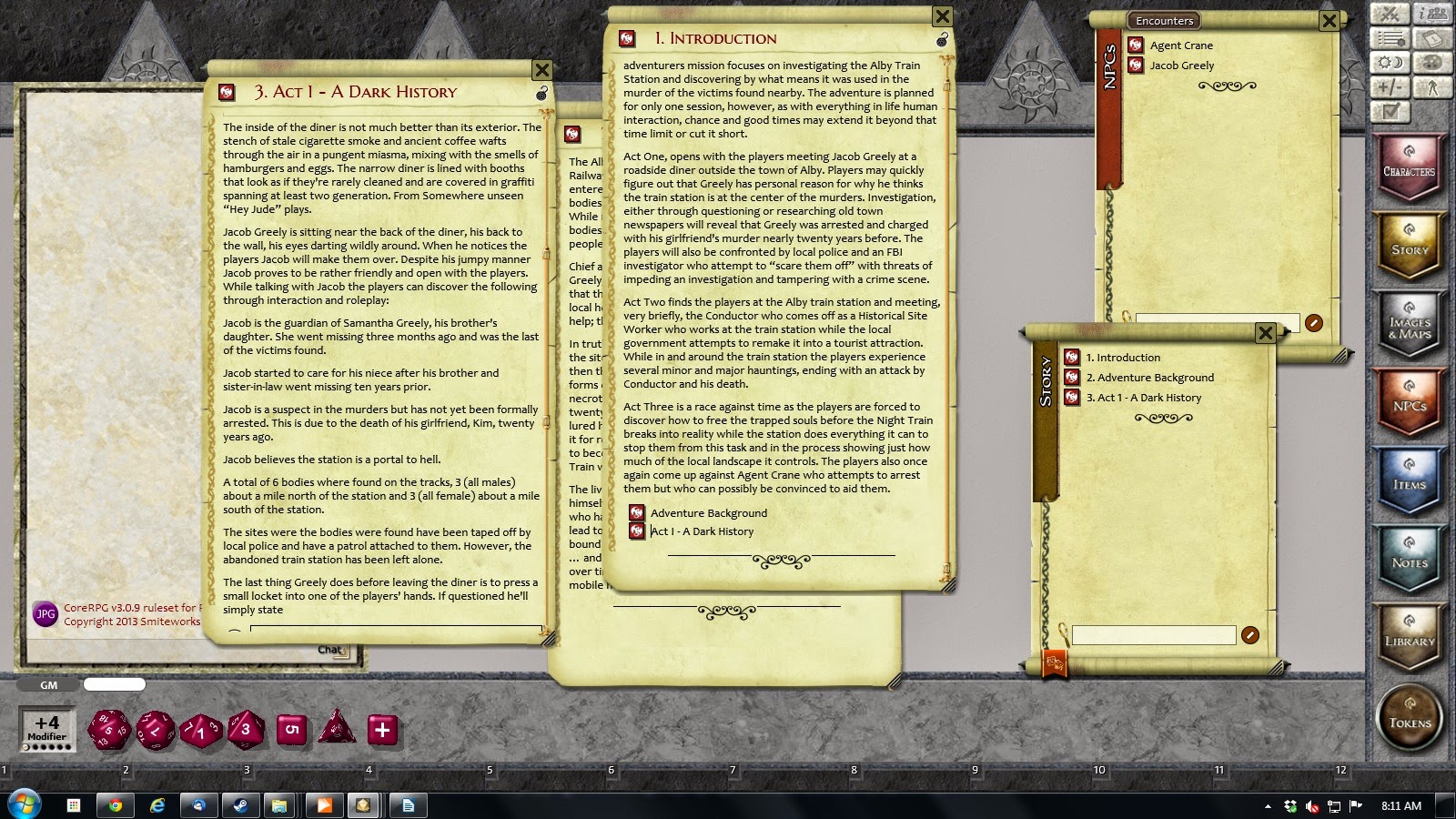Pick the d12 die showing 7
Viewport: 1456px width, 819px height.
pyautogui.click(x=156, y=730)
